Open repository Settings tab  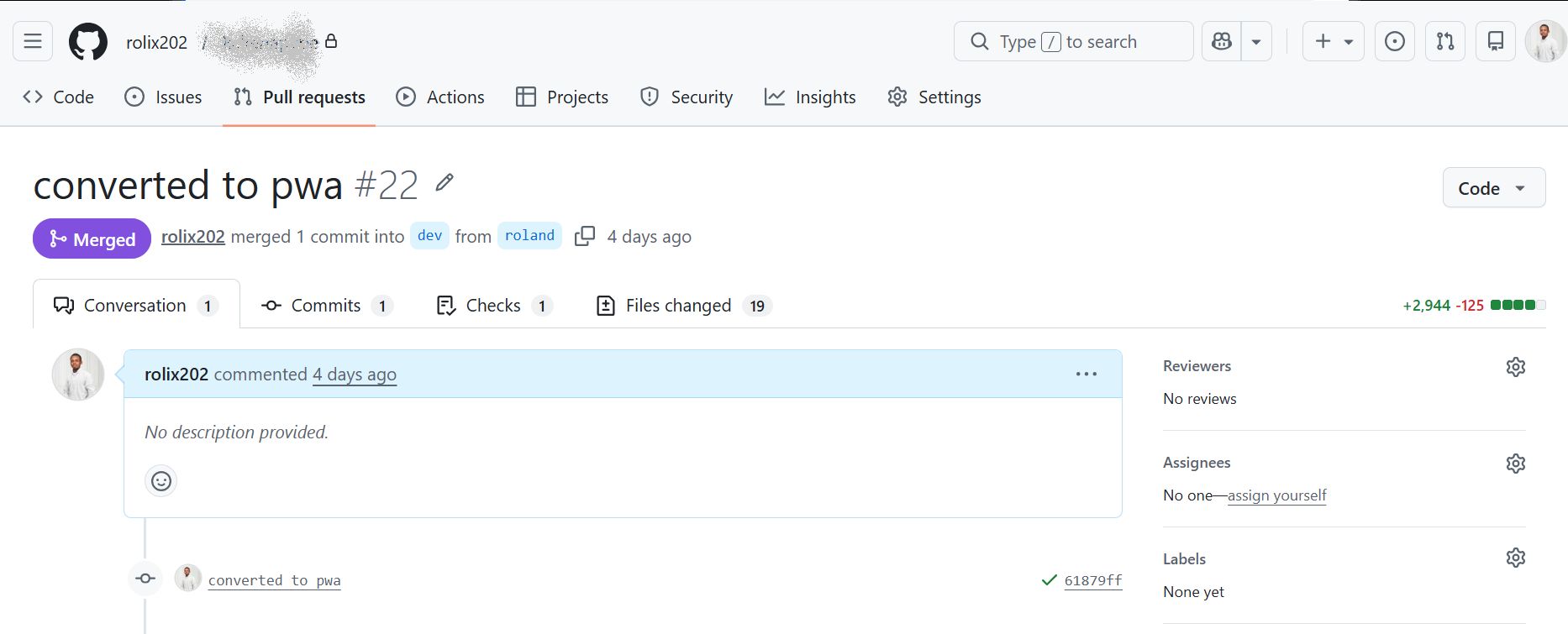934,97
